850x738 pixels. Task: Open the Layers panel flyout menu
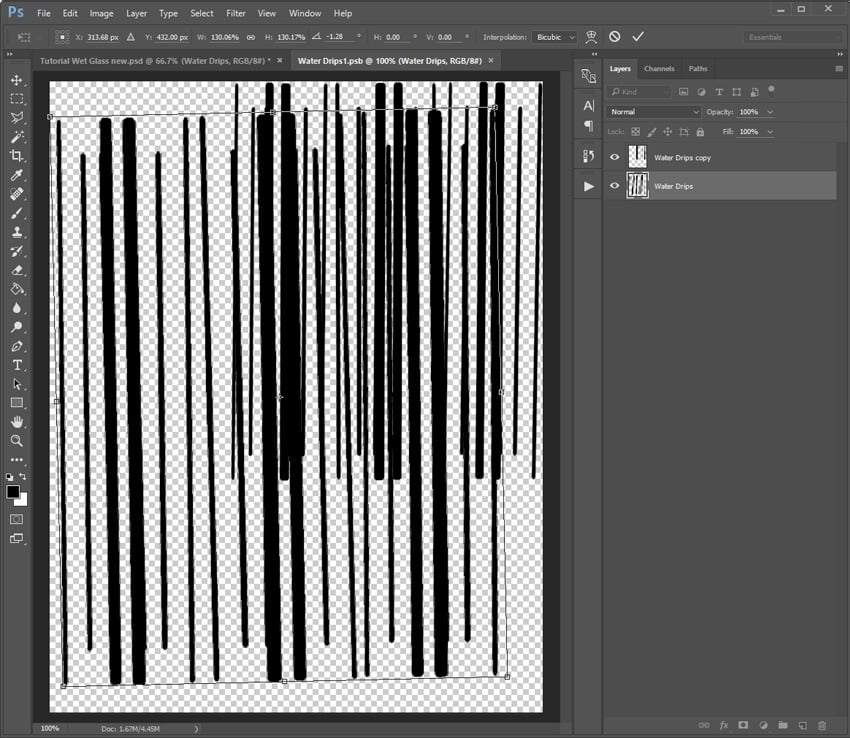pyautogui.click(x=839, y=69)
